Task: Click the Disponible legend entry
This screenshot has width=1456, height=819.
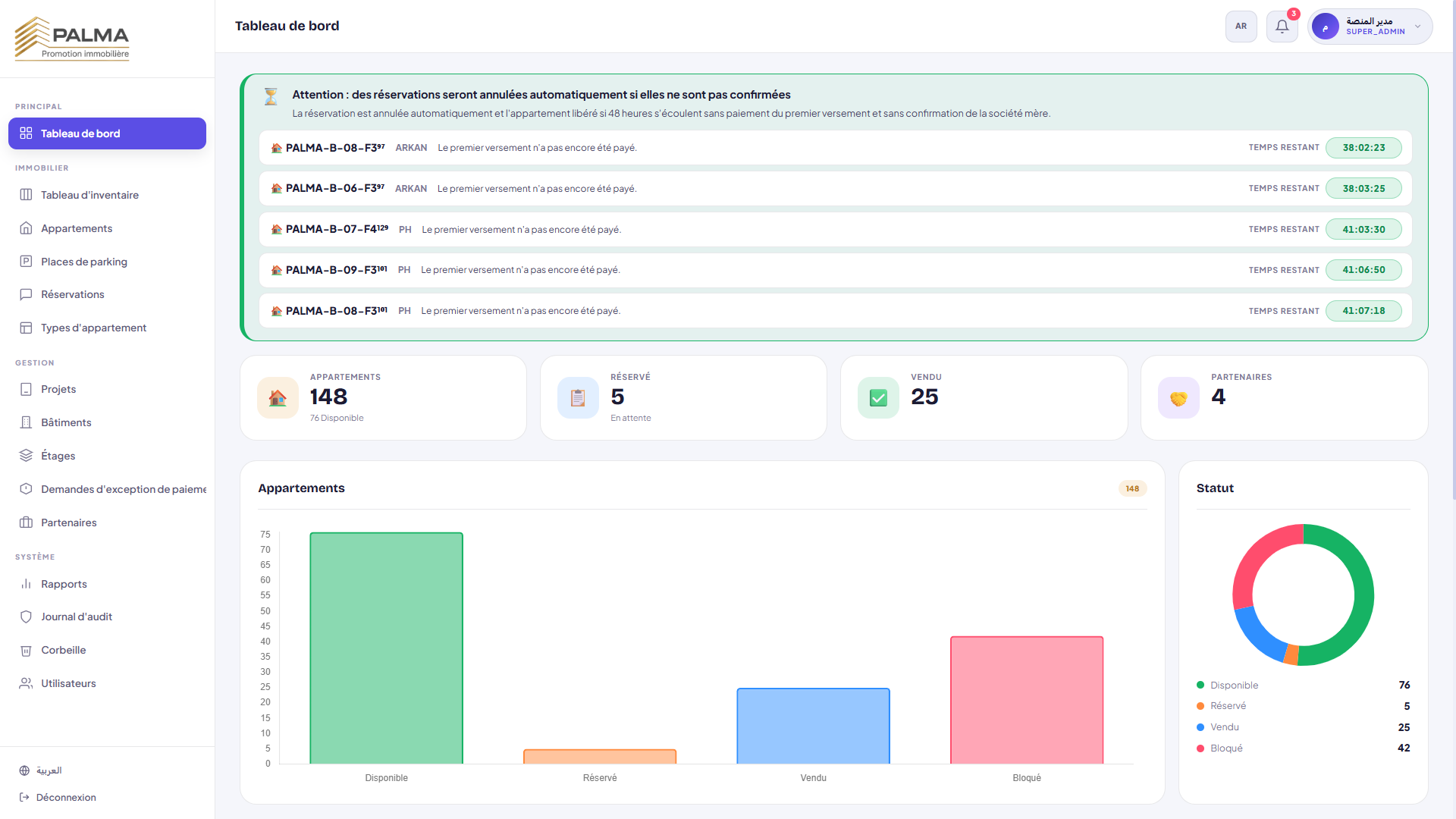Action: [1303, 685]
